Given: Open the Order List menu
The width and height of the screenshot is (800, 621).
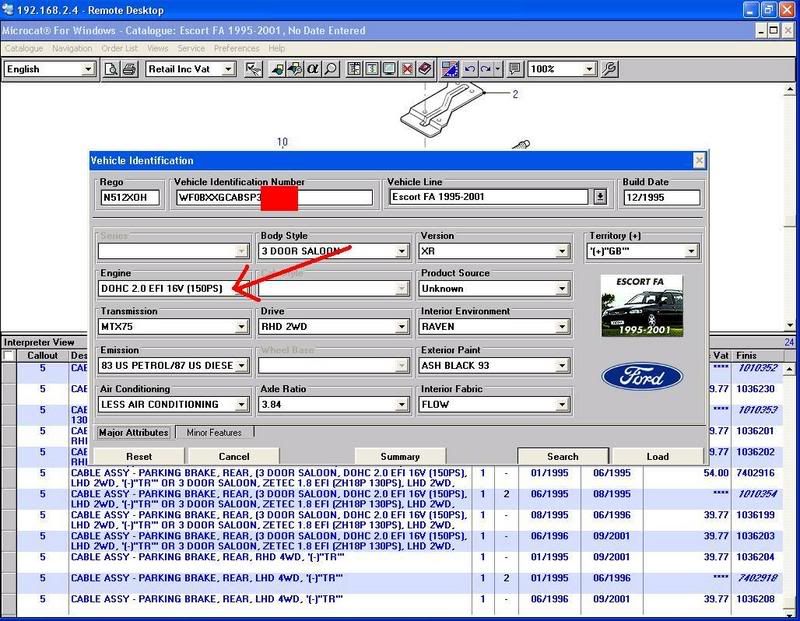Looking at the screenshot, I should 119,48.
